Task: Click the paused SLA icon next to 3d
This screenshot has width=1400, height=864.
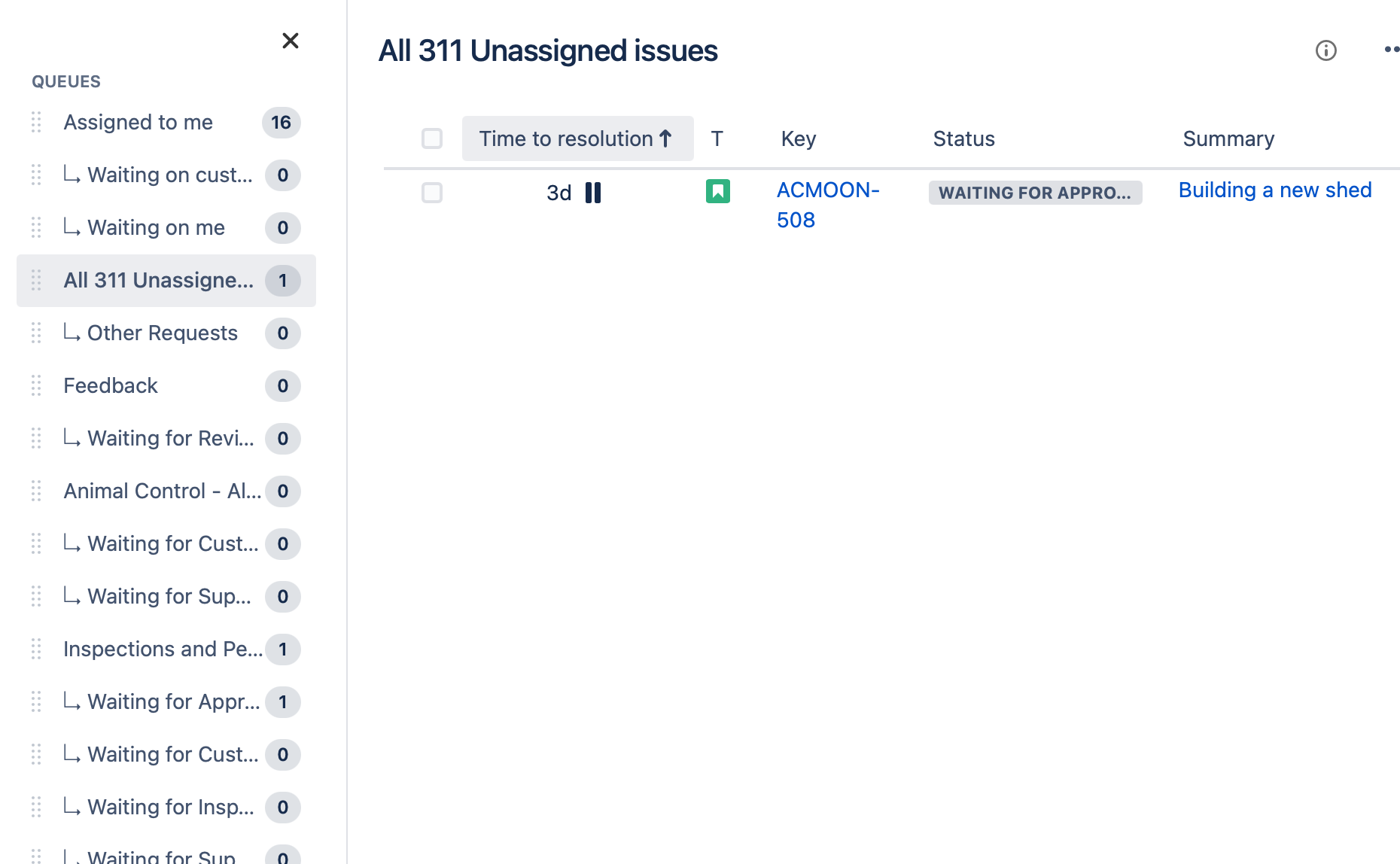Action: click(x=593, y=193)
